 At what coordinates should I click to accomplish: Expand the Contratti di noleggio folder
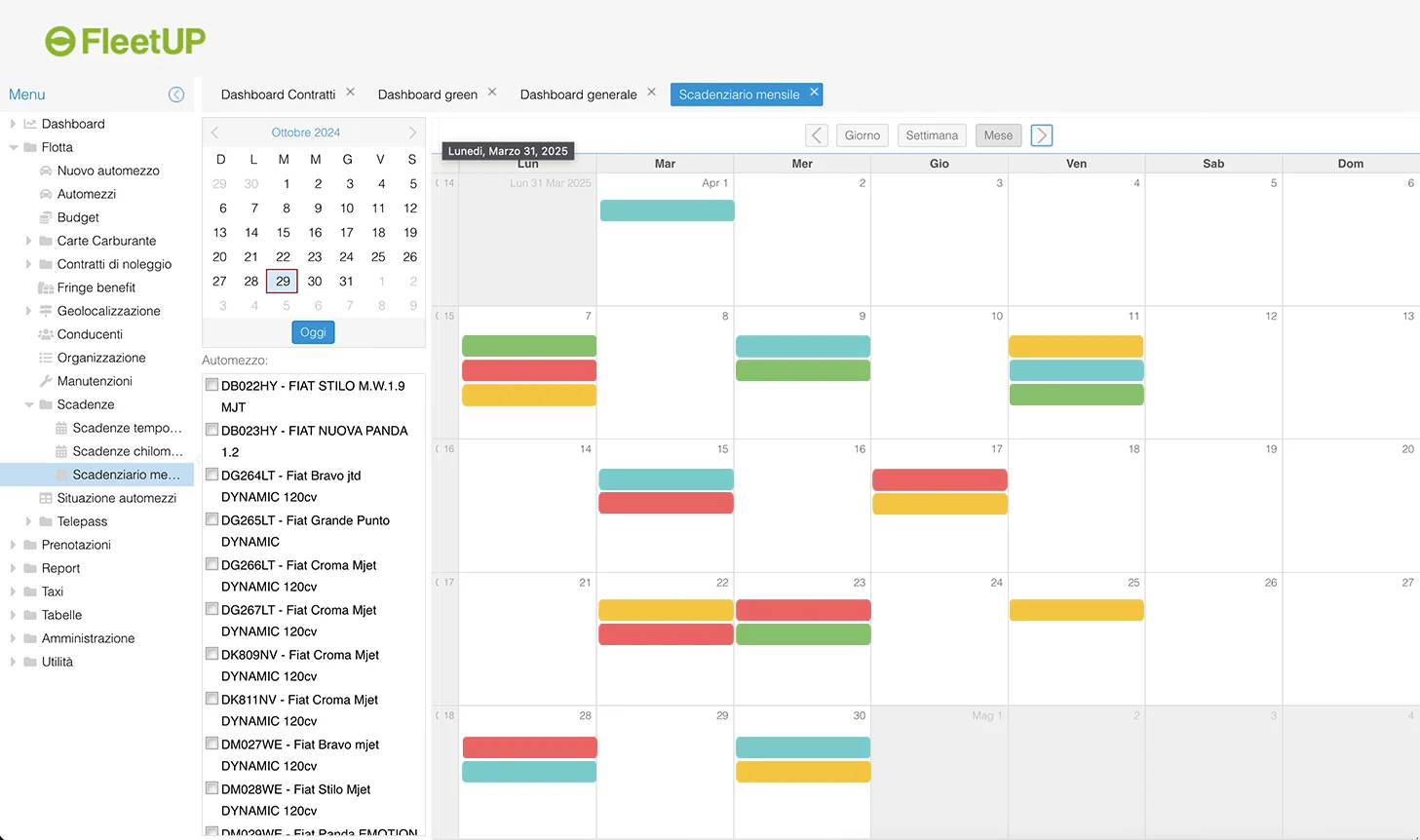coord(28,264)
